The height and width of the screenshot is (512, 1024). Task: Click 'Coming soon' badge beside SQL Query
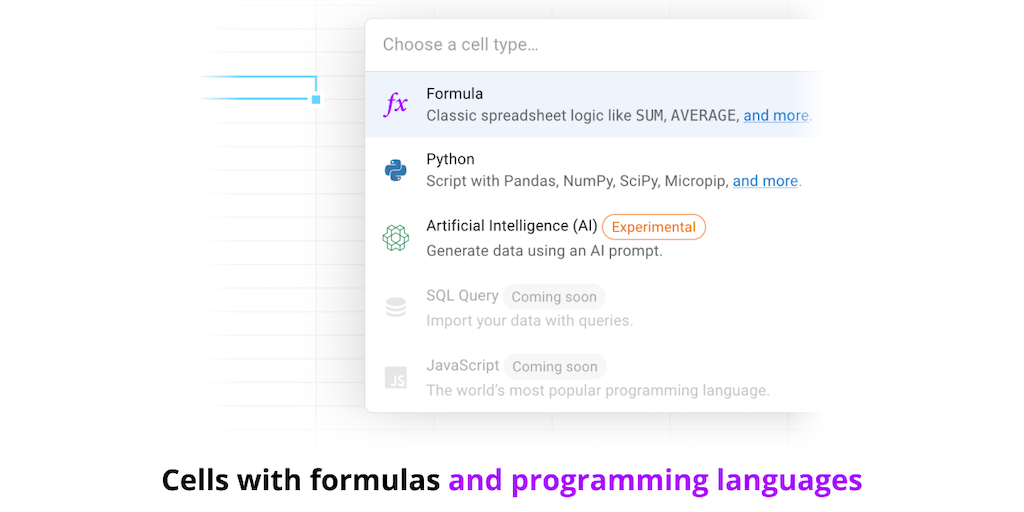(x=554, y=297)
